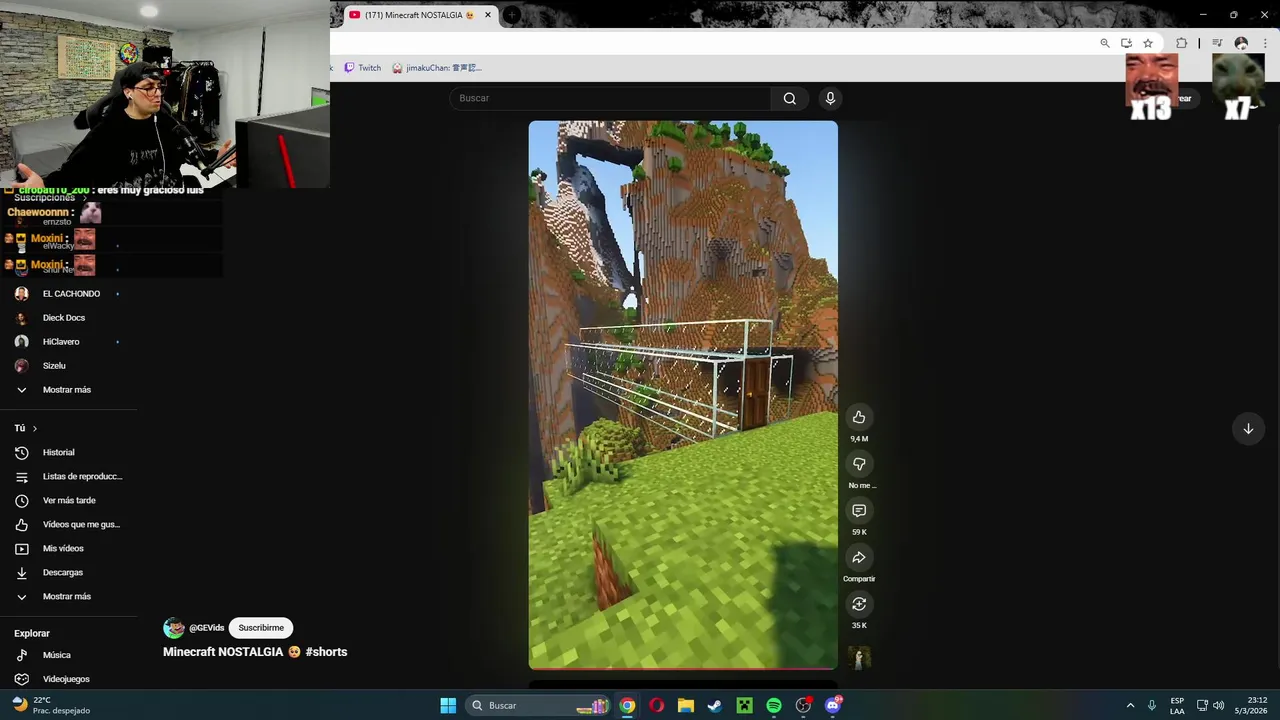
Task: Open Opera from the taskbar
Action: (656, 705)
